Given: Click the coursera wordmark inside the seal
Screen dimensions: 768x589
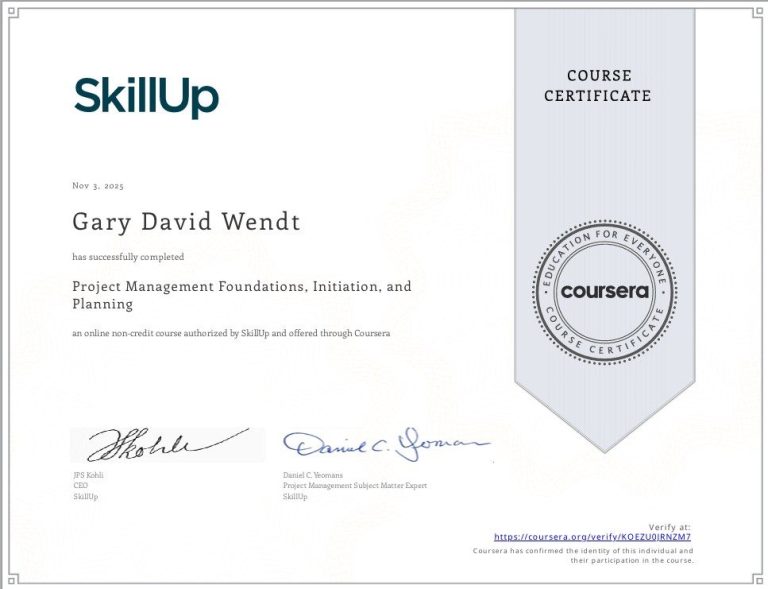Looking at the screenshot, I should tap(604, 292).
